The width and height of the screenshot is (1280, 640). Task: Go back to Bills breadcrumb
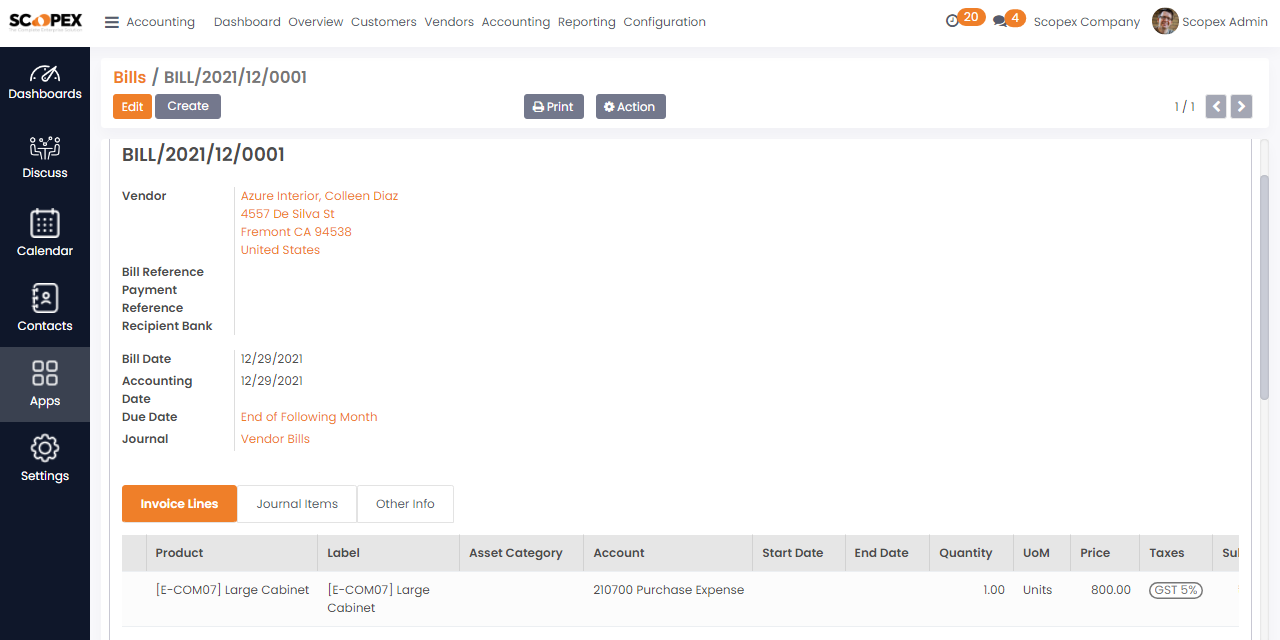click(x=130, y=77)
